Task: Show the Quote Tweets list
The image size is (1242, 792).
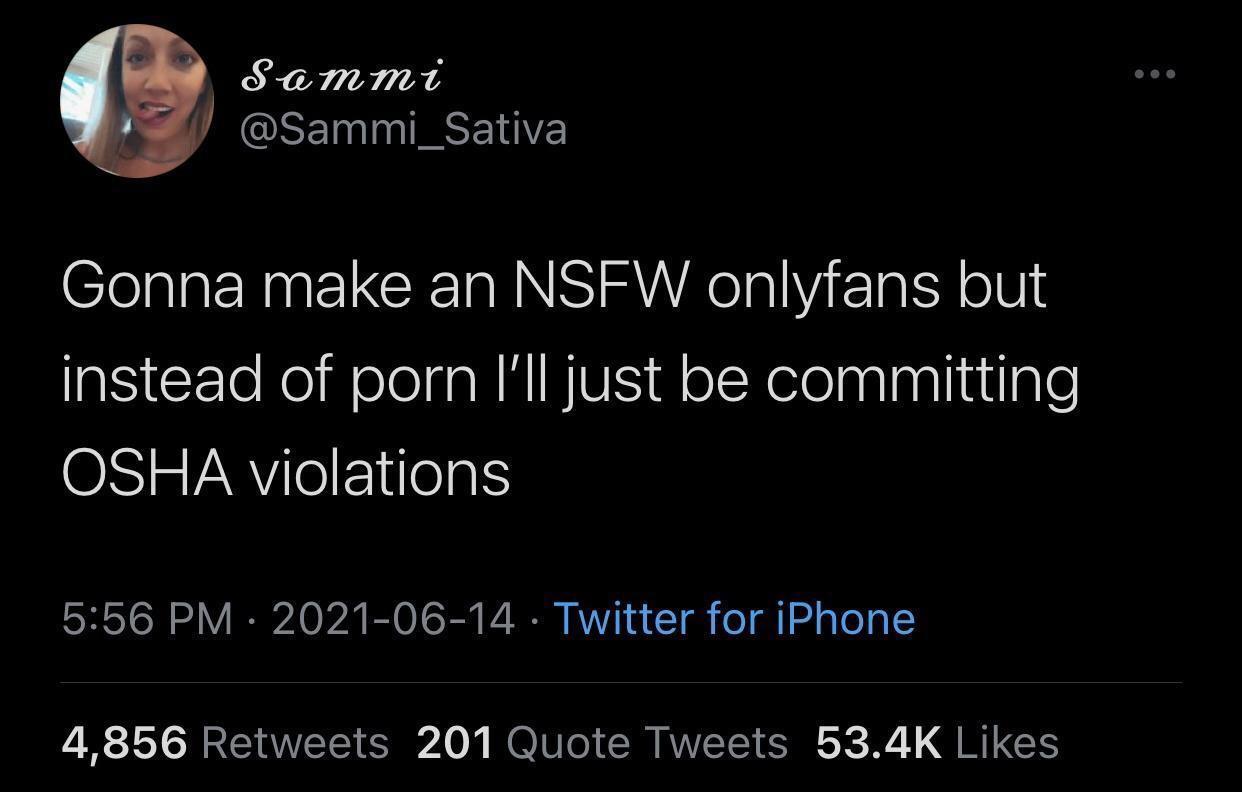Action: [x=647, y=743]
